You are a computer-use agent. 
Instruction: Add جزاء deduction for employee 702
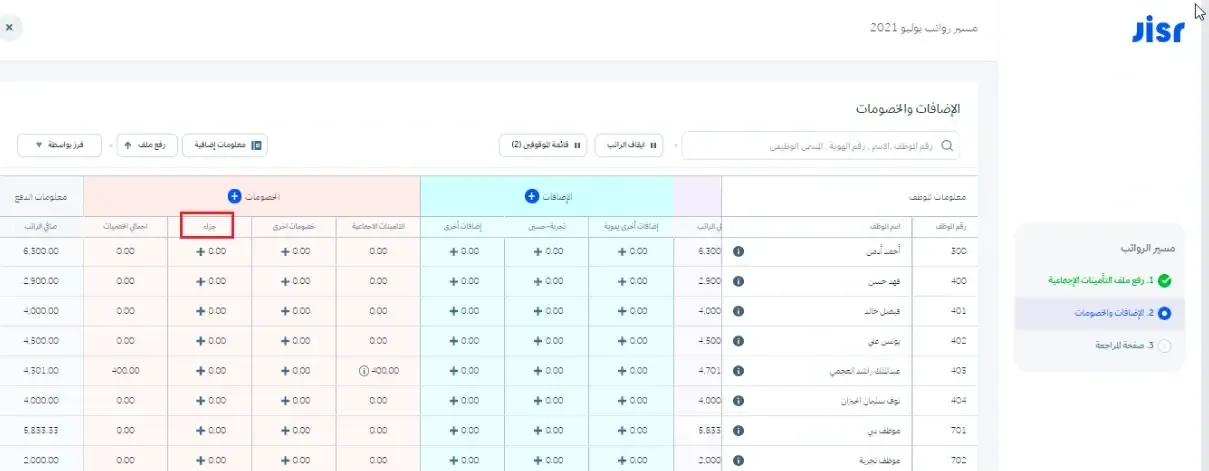pos(201,460)
